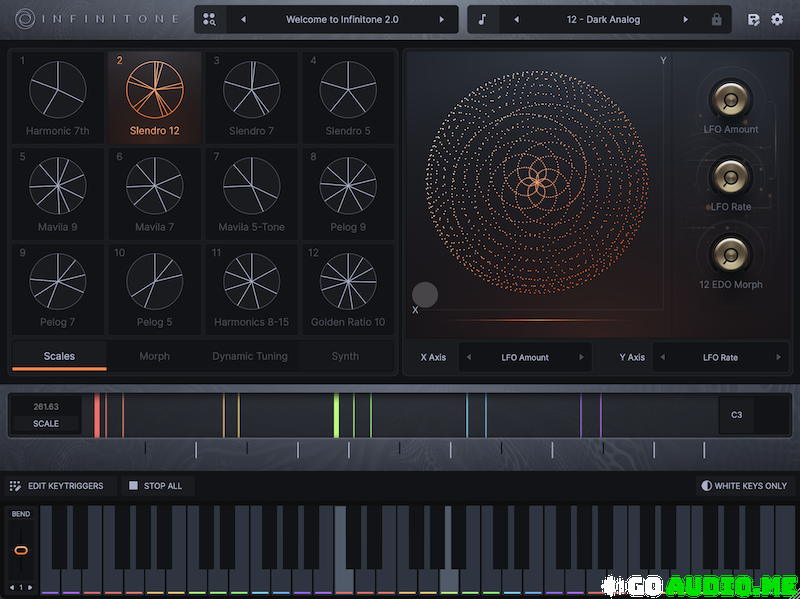Previous Y Axis parameter arrow
The image size is (800, 599).
coord(663,357)
